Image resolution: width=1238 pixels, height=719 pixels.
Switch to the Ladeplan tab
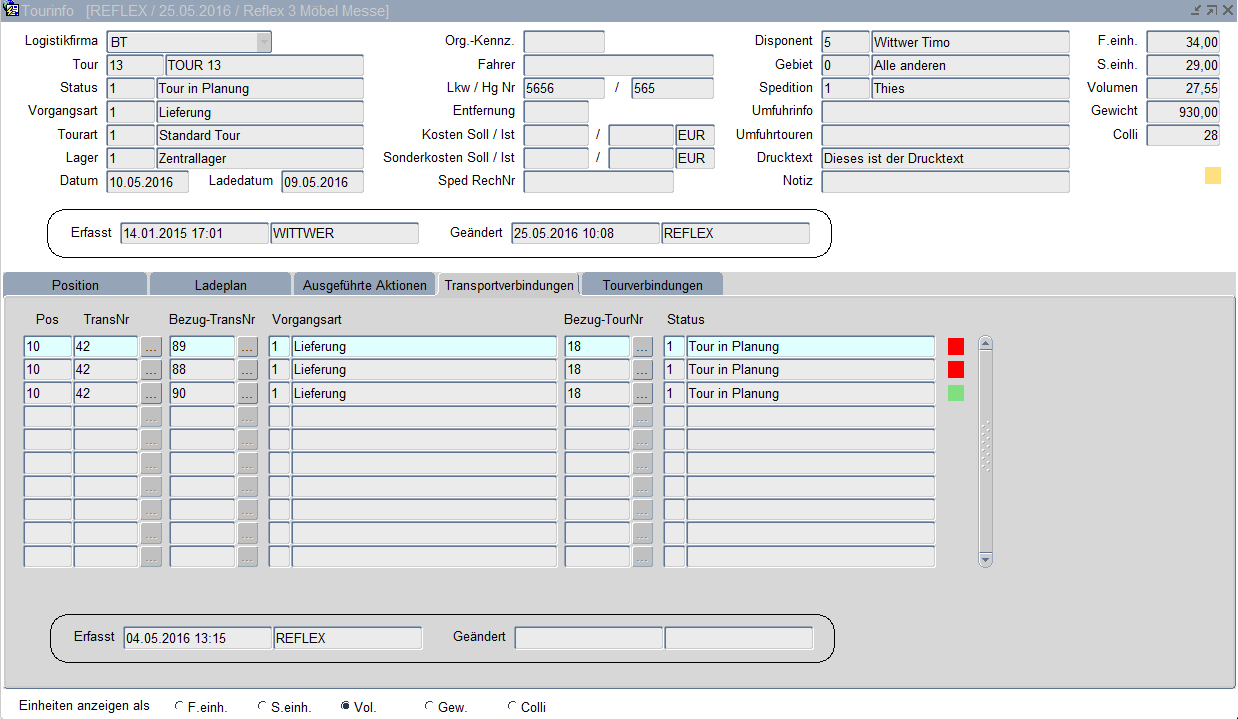coord(220,285)
